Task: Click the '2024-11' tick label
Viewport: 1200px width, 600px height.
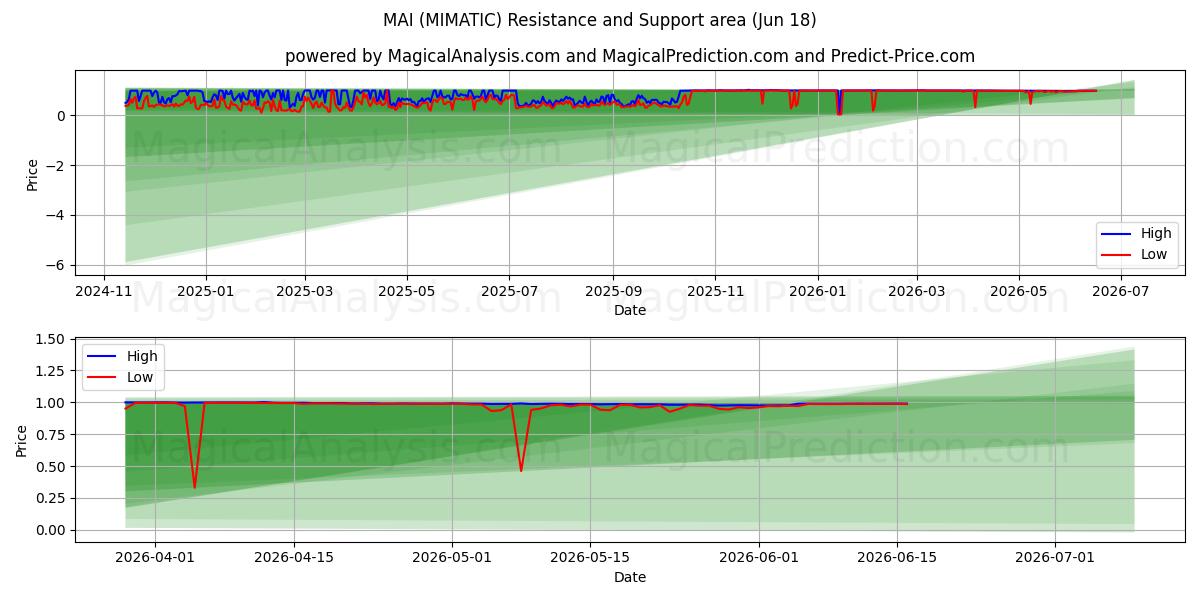Action: coord(104,290)
